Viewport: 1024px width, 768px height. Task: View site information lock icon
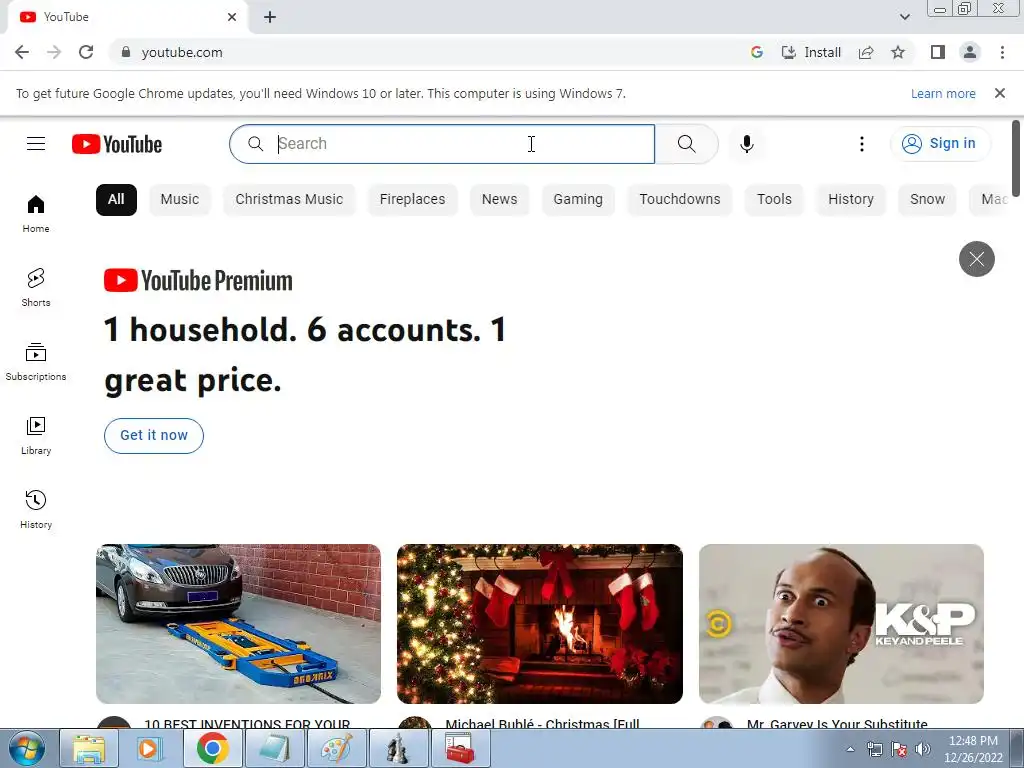tap(126, 52)
